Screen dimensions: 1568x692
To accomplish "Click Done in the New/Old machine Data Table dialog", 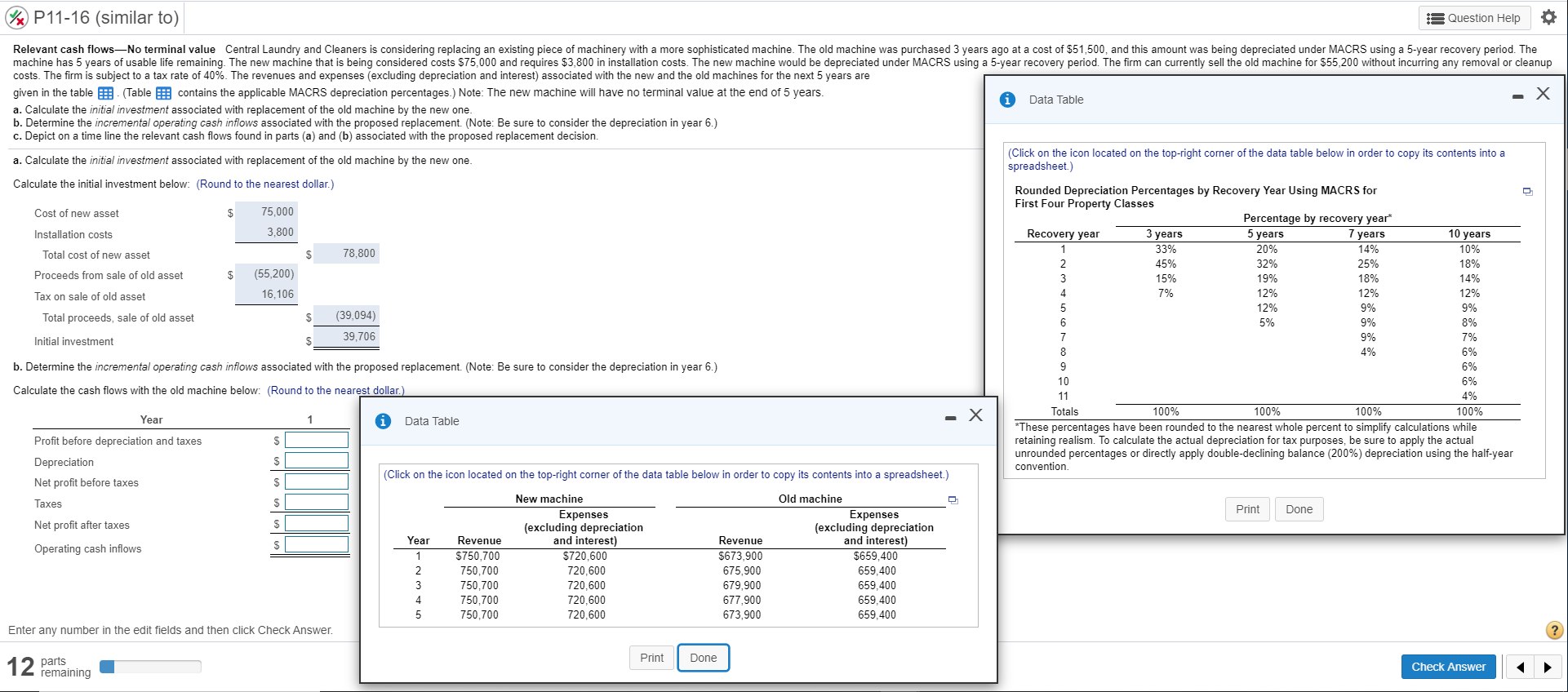I will point(704,658).
